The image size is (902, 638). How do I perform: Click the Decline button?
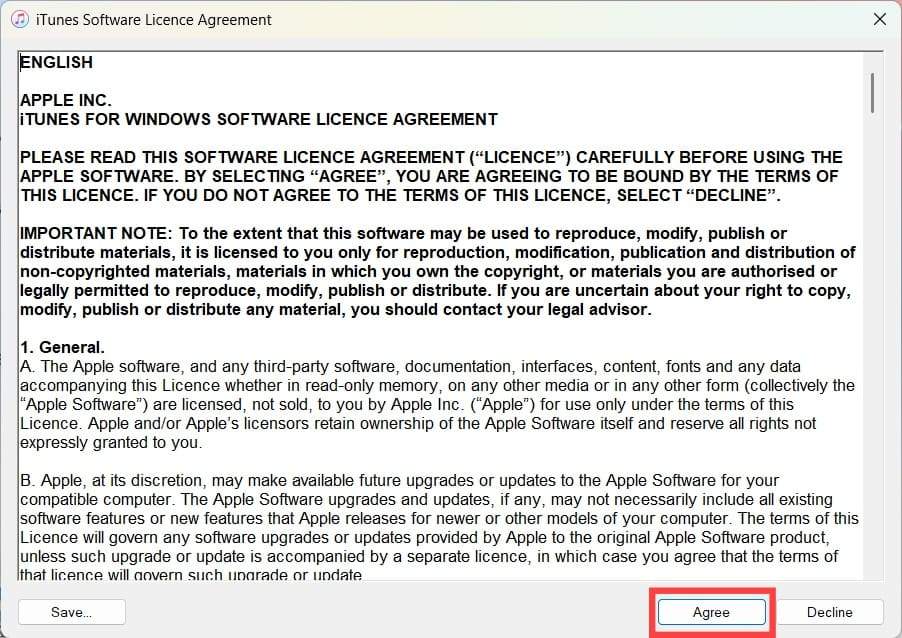[830, 612]
